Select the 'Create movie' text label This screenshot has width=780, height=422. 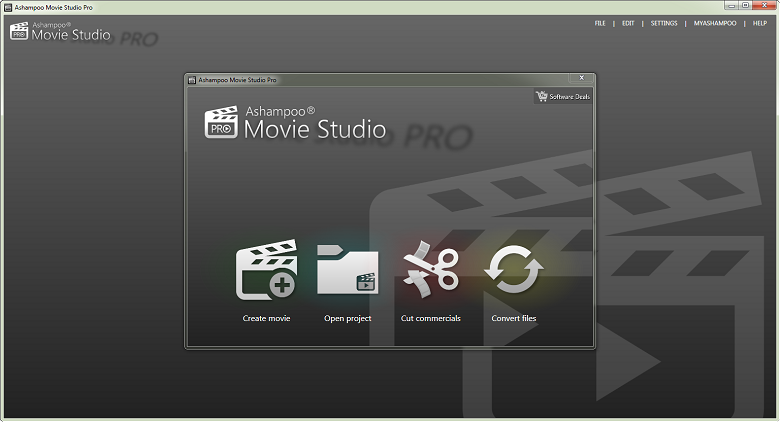coord(266,319)
